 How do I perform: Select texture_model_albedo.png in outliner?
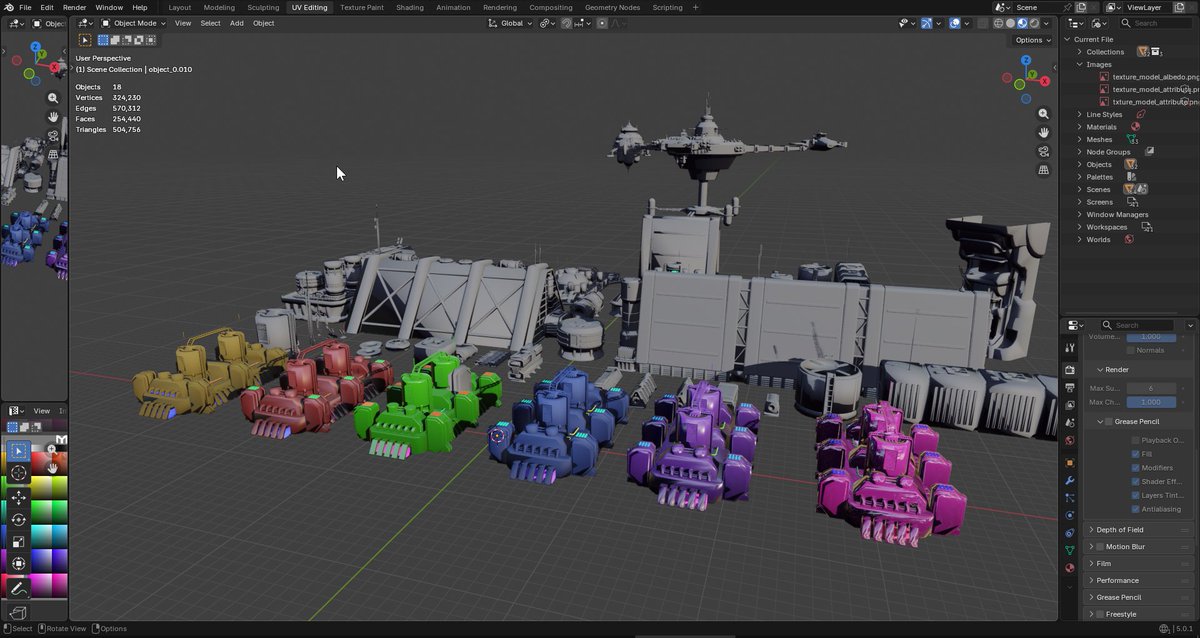tap(1155, 77)
